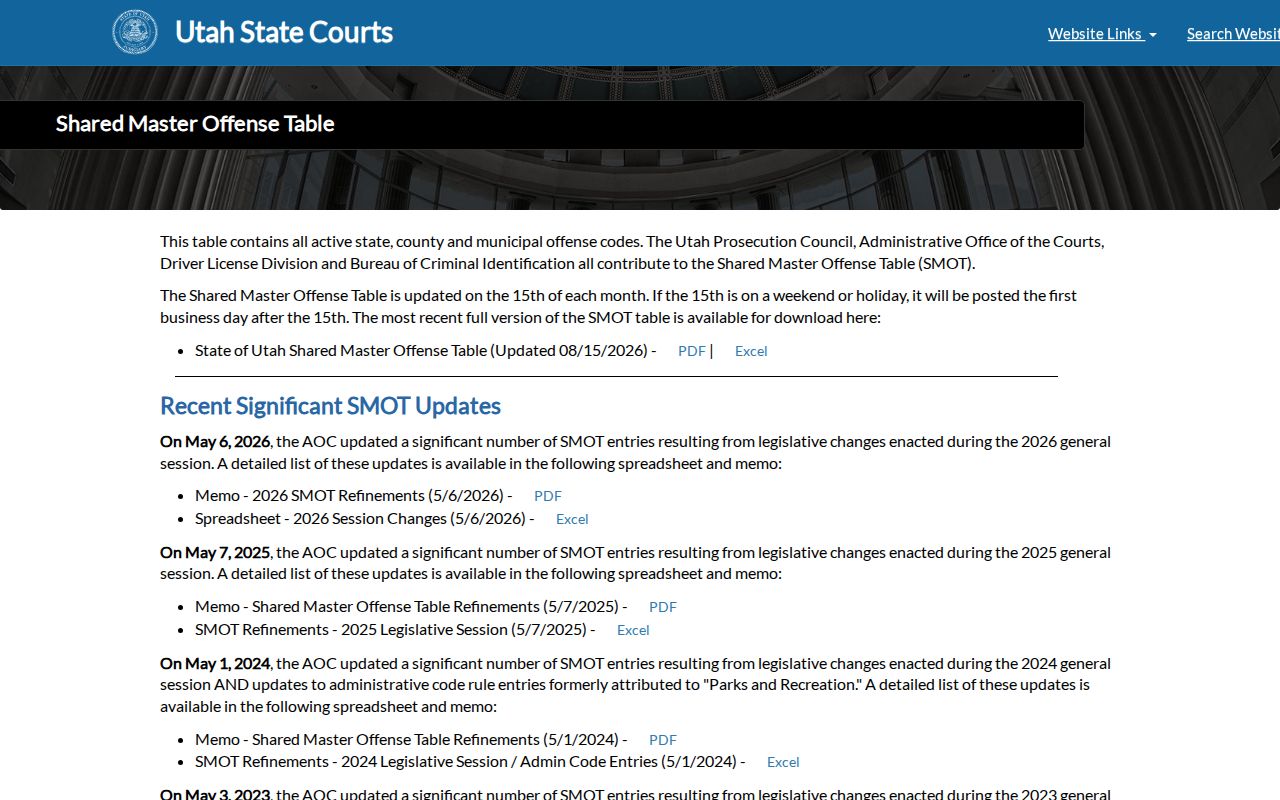Open the Utah State Courts home title
Screen dimensions: 1280x800
click(x=284, y=32)
